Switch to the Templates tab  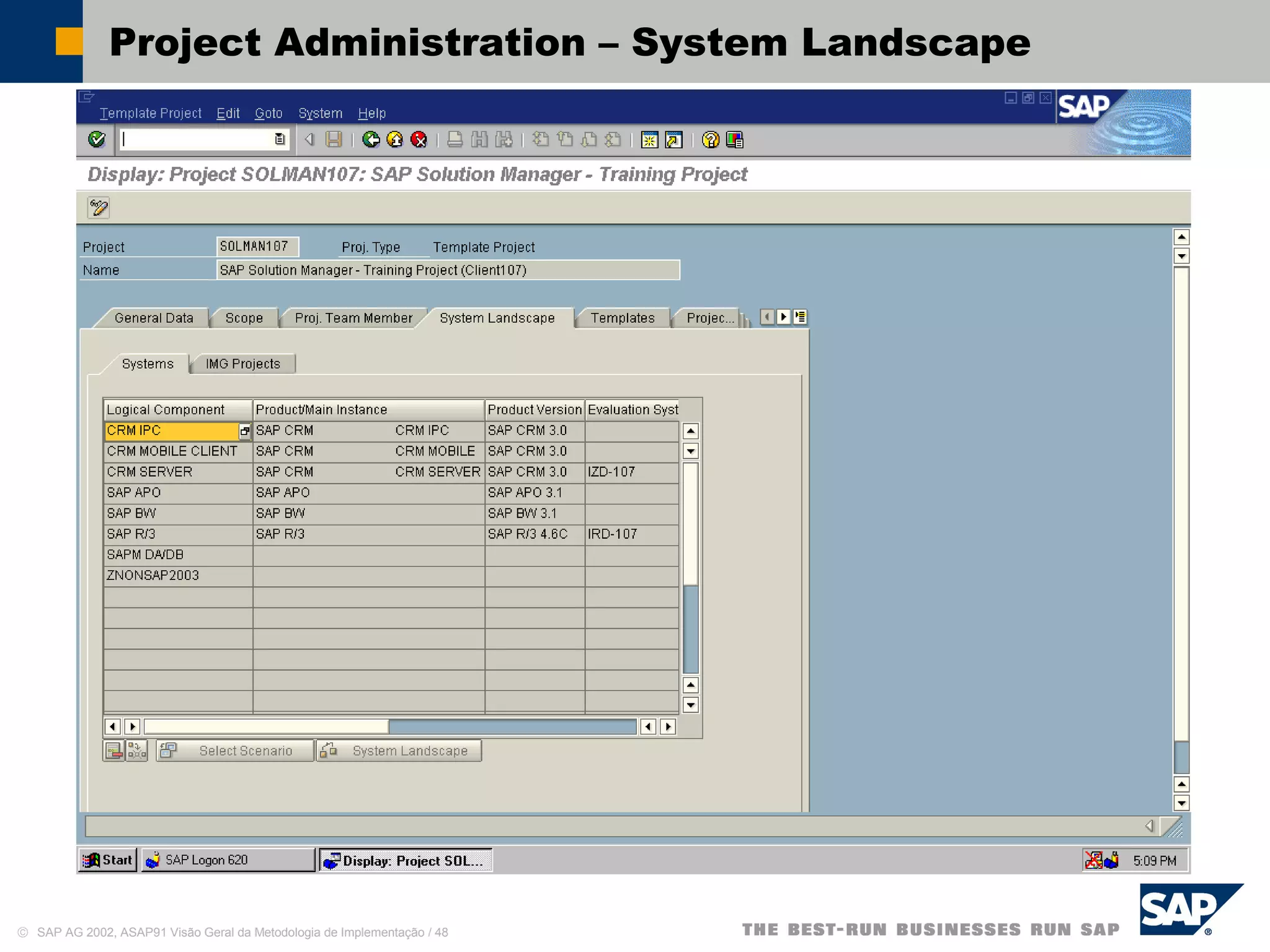[623, 318]
